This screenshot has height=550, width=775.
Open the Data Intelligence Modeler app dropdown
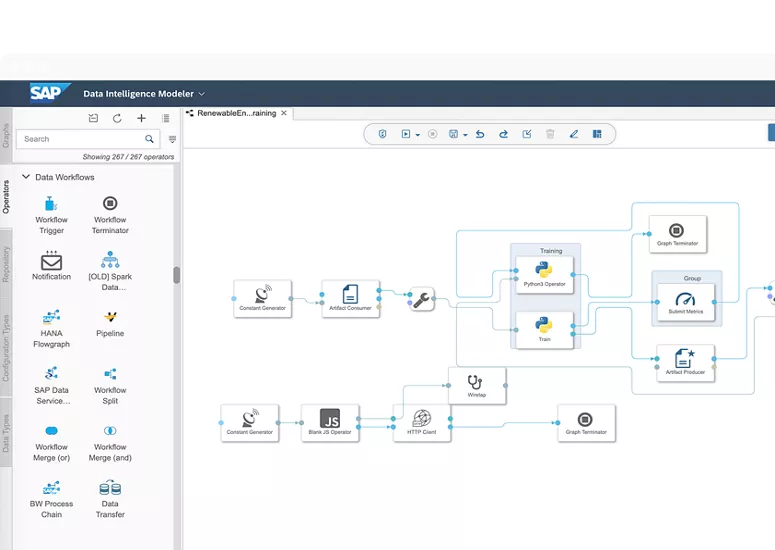click(x=202, y=94)
